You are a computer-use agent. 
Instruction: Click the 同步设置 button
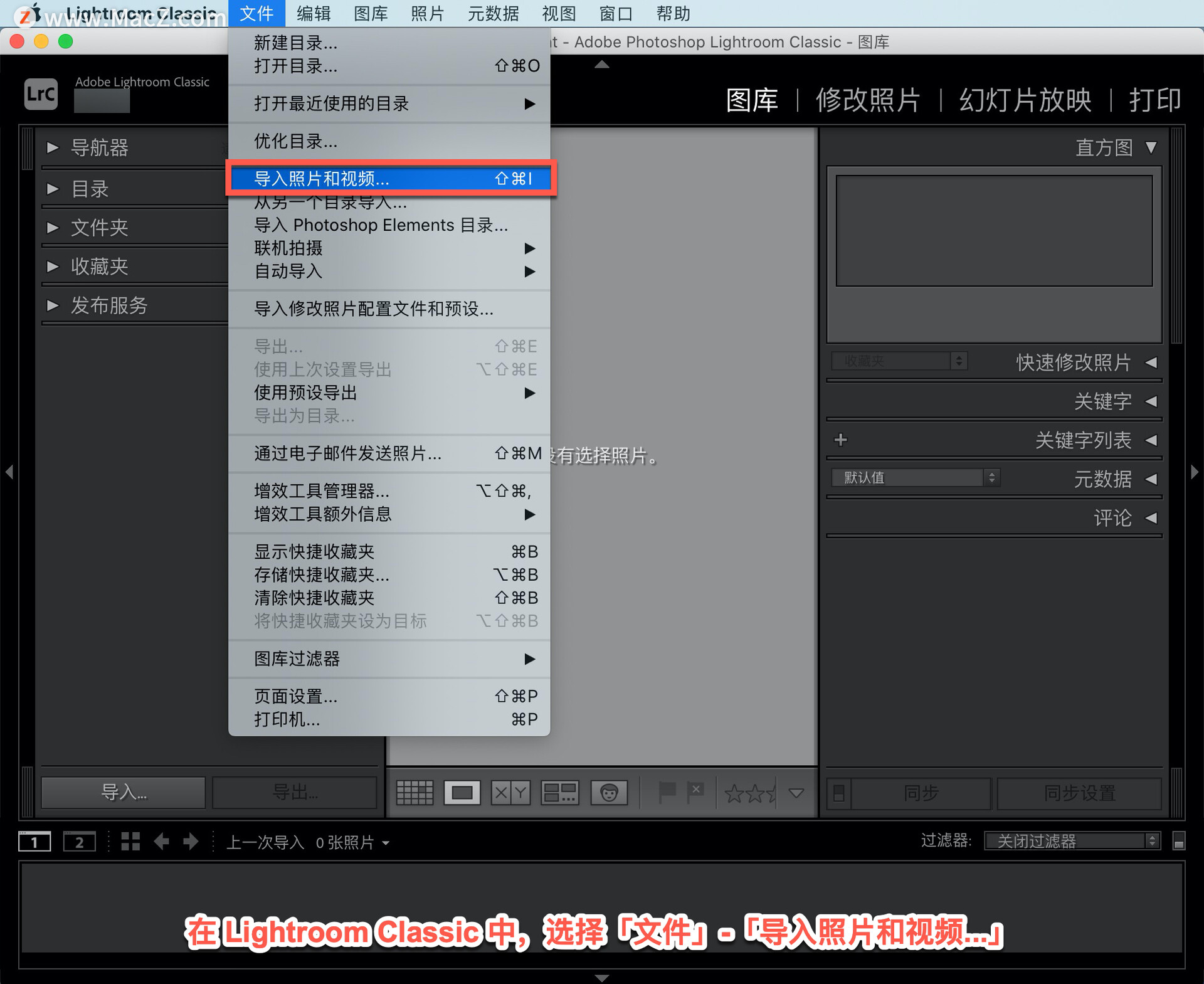coord(1079,793)
